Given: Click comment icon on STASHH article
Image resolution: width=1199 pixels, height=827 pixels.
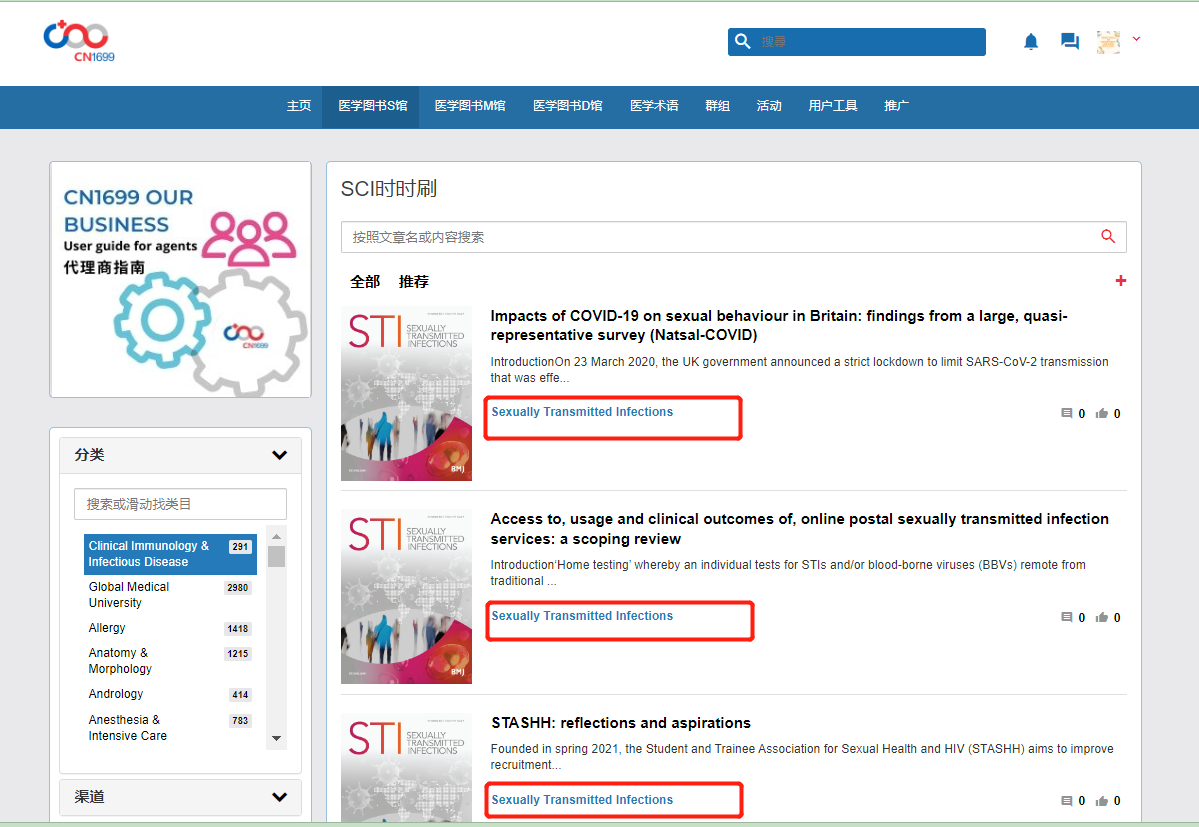Looking at the screenshot, I should tap(1067, 801).
